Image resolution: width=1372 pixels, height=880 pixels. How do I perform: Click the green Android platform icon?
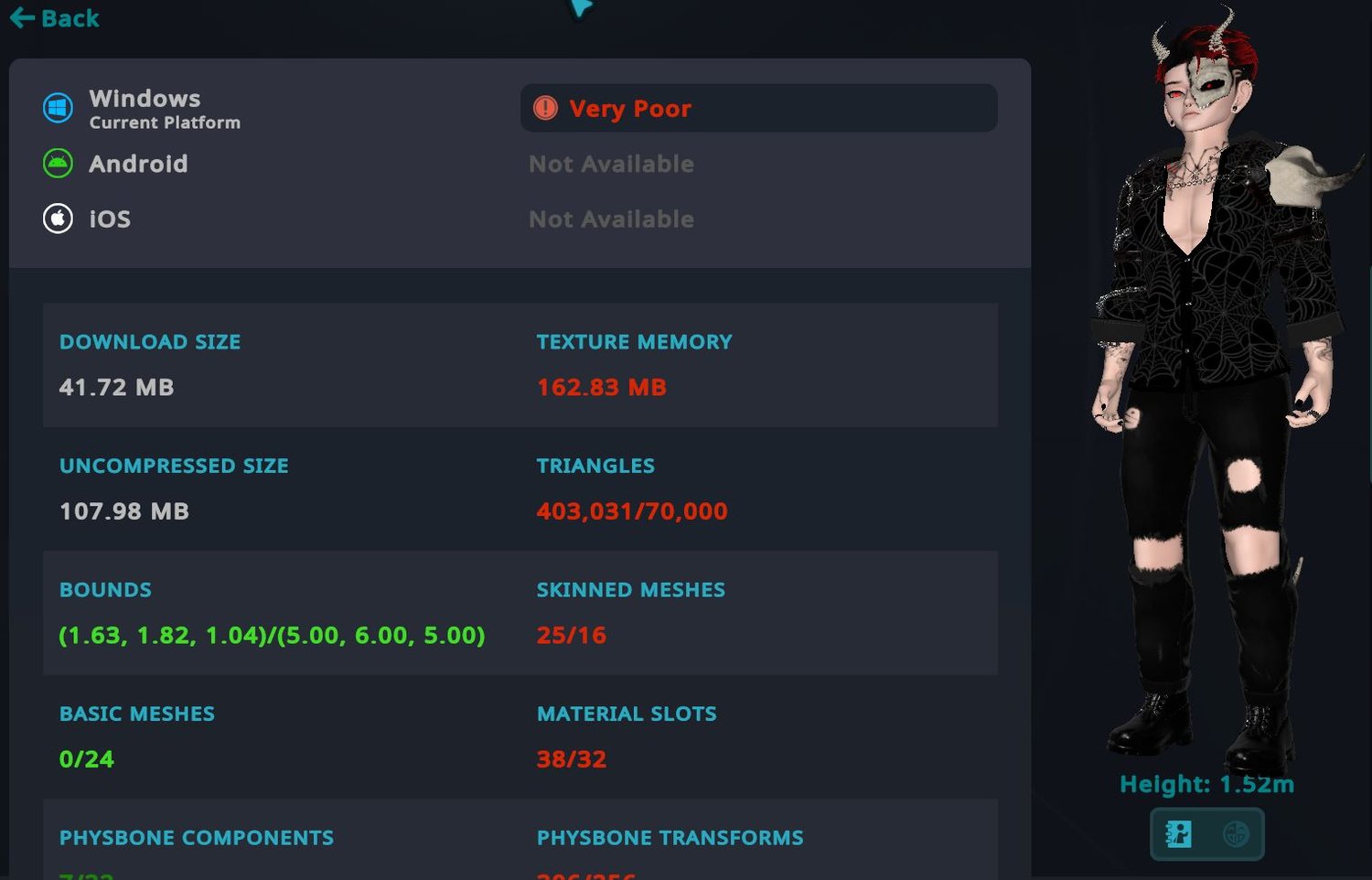[58, 164]
